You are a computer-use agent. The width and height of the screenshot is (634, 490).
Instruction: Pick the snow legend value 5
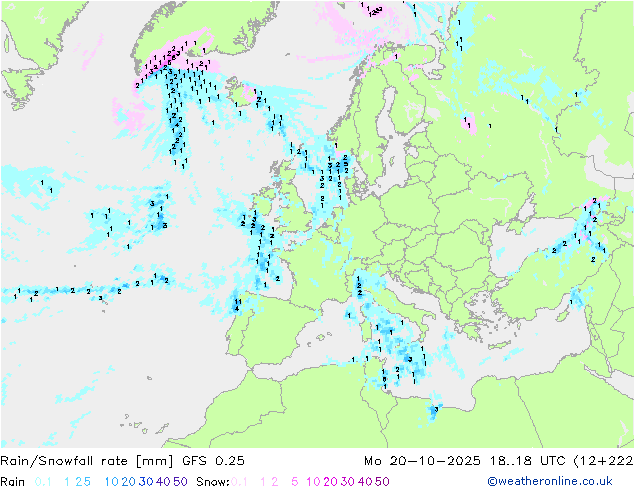click(294, 482)
